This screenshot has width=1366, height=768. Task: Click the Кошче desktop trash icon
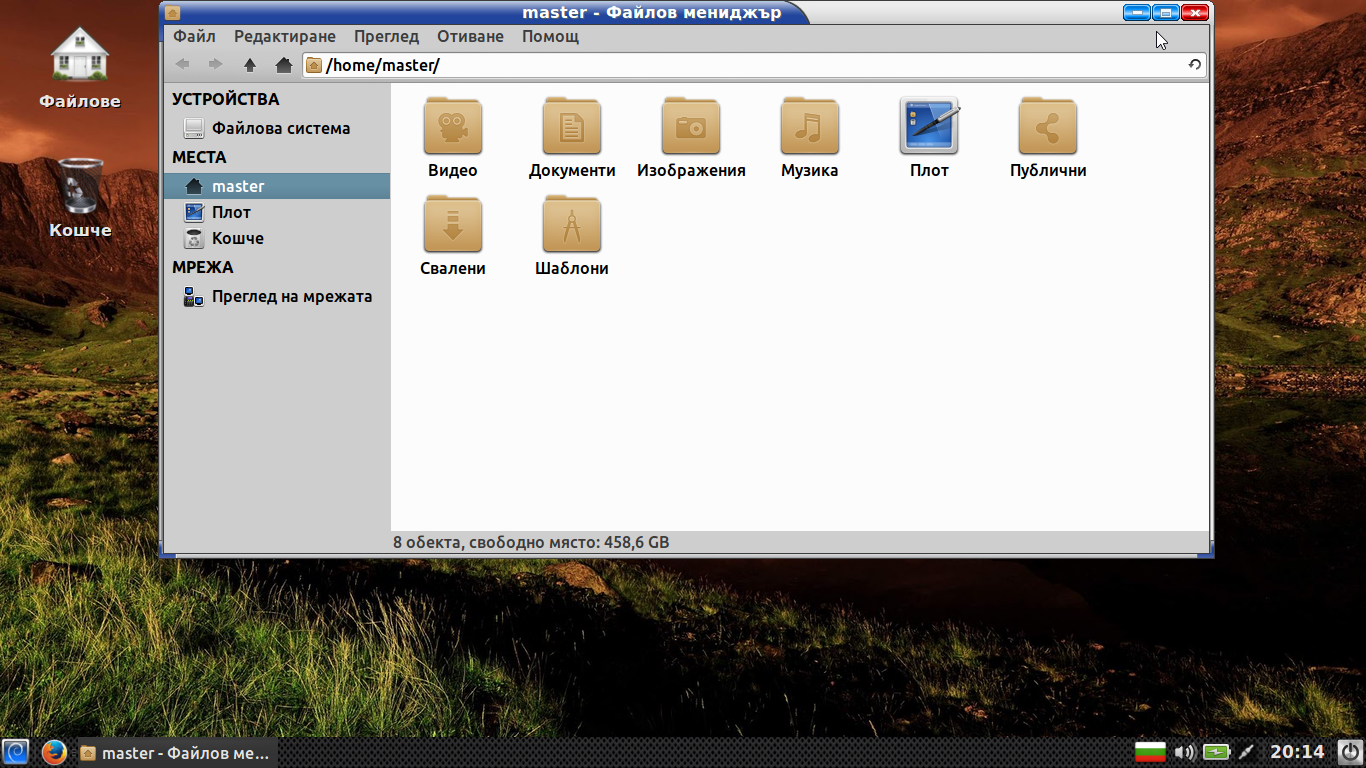pos(80,197)
